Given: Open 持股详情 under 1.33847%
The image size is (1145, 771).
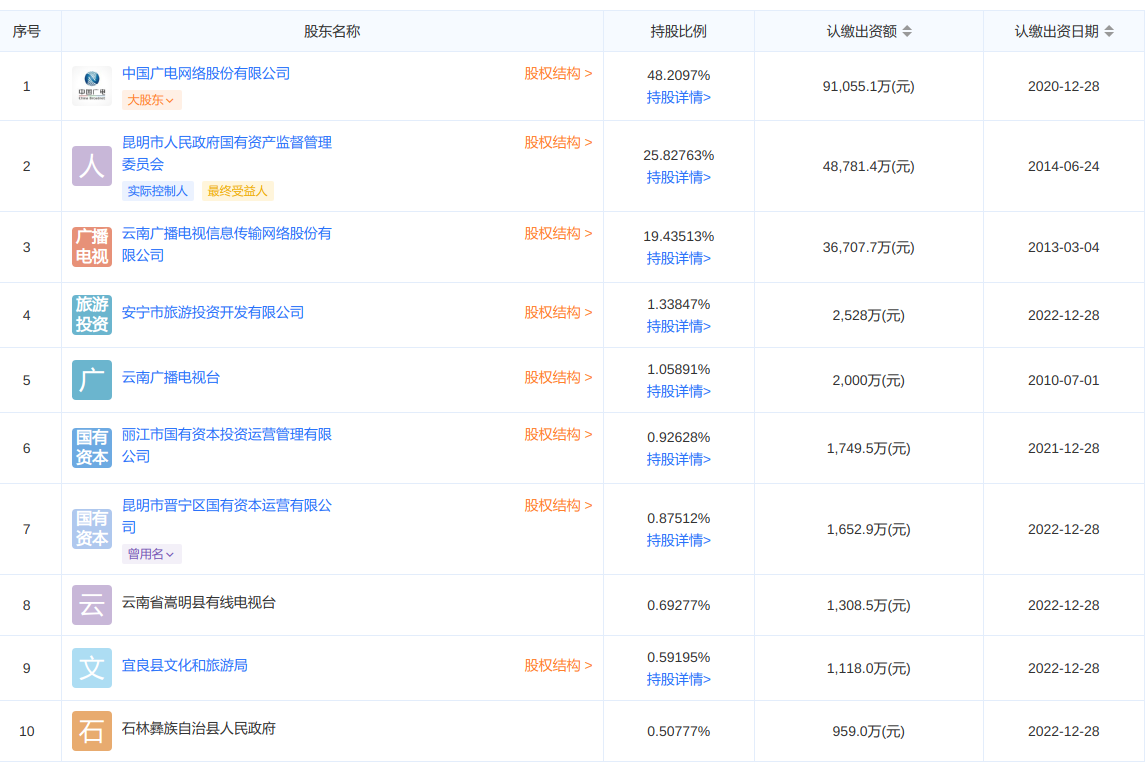Looking at the screenshot, I should (678, 326).
